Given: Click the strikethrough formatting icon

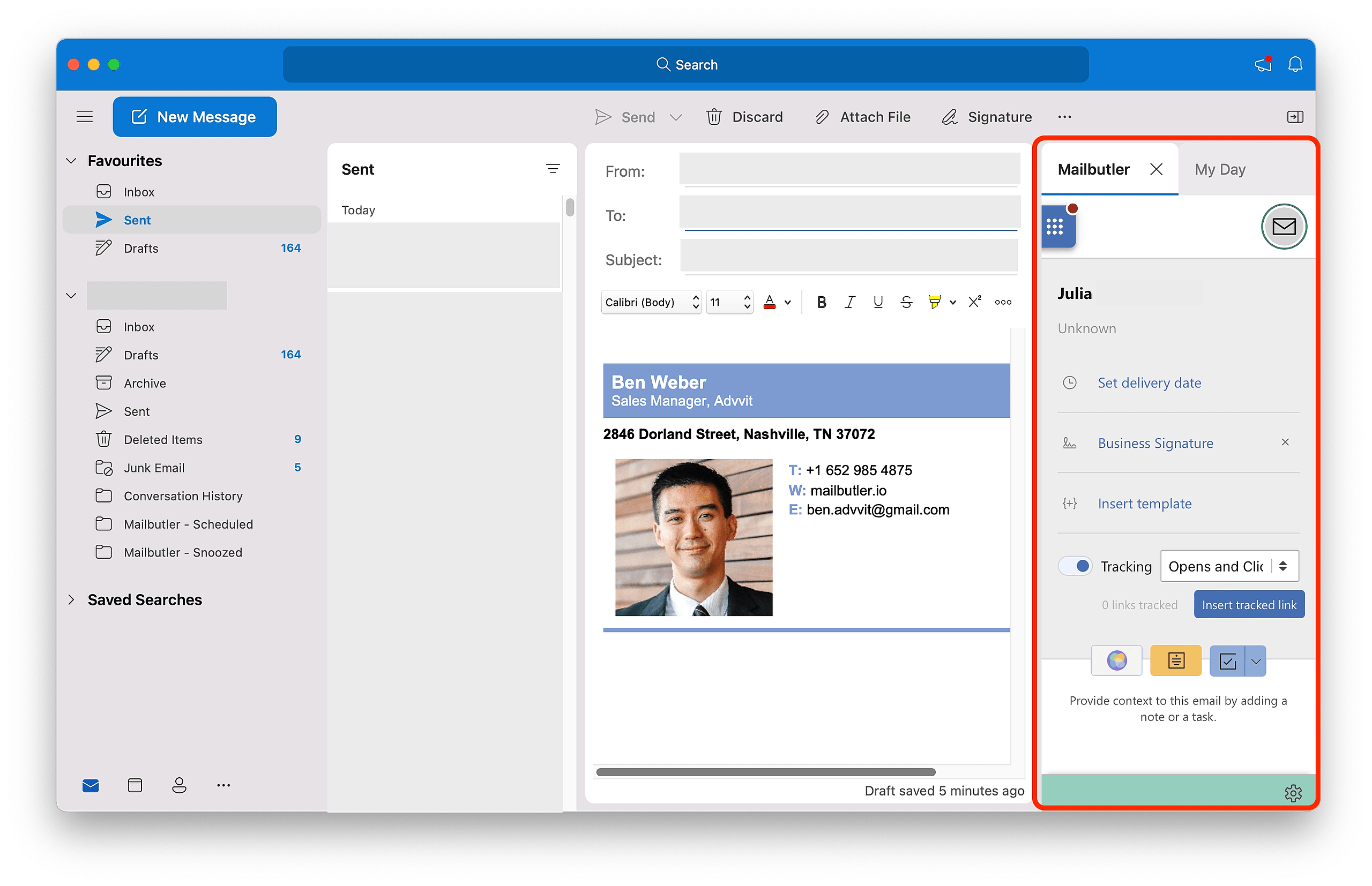Looking at the screenshot, I should click(x=906, y=302).
